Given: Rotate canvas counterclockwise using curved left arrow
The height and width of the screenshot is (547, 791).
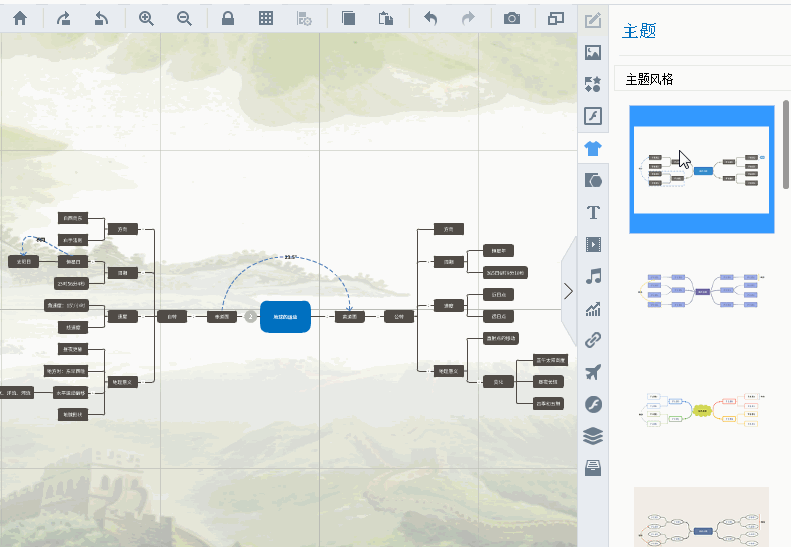Looking at the screenshot, I should pyautogui.click(x=101, y=19).
